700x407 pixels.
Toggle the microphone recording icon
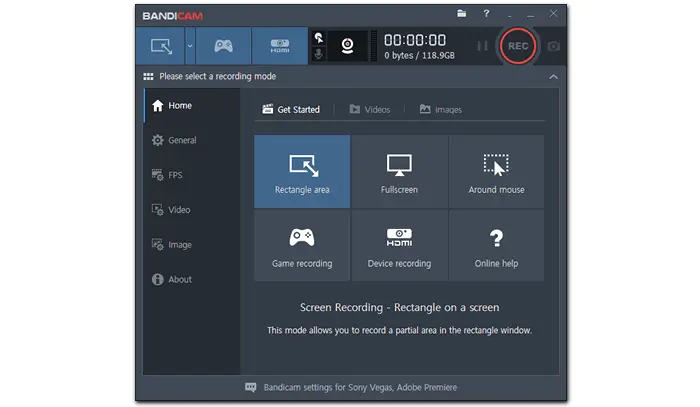(319, 54)
